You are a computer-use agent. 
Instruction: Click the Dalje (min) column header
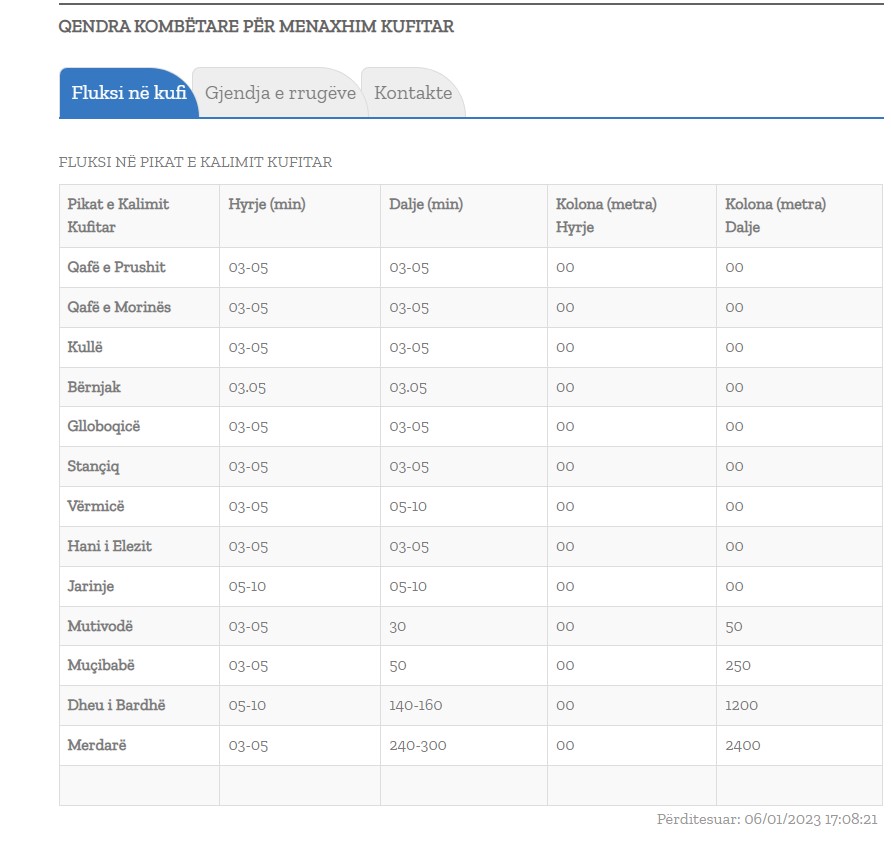tap(426, 204)
